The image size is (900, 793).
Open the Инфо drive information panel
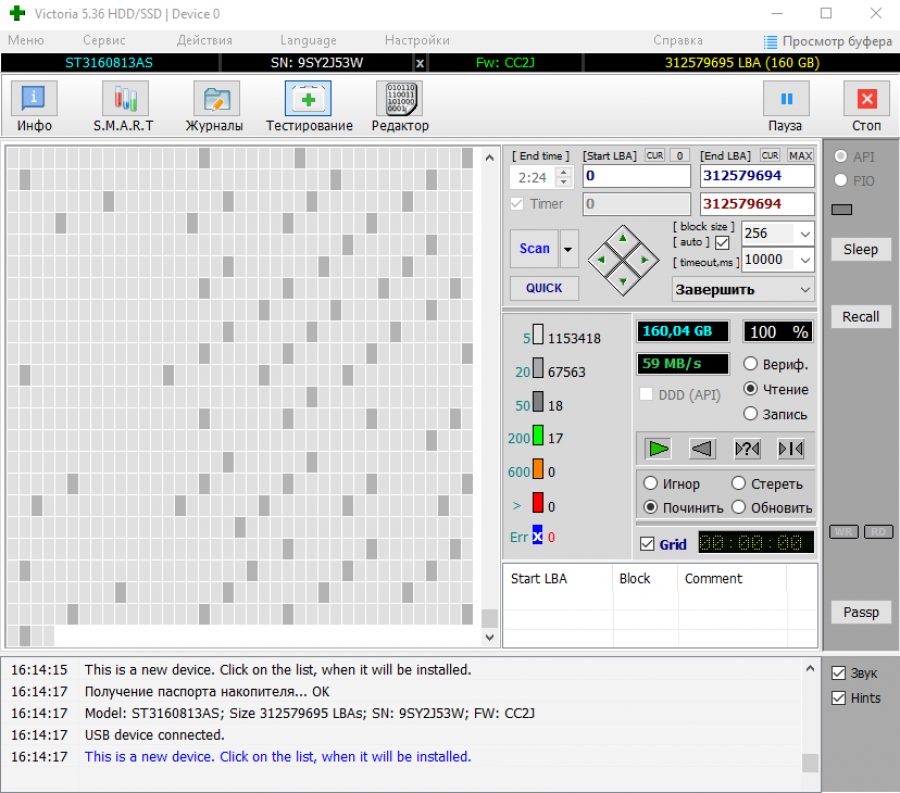pyautogui.click(x=34, y=106)
